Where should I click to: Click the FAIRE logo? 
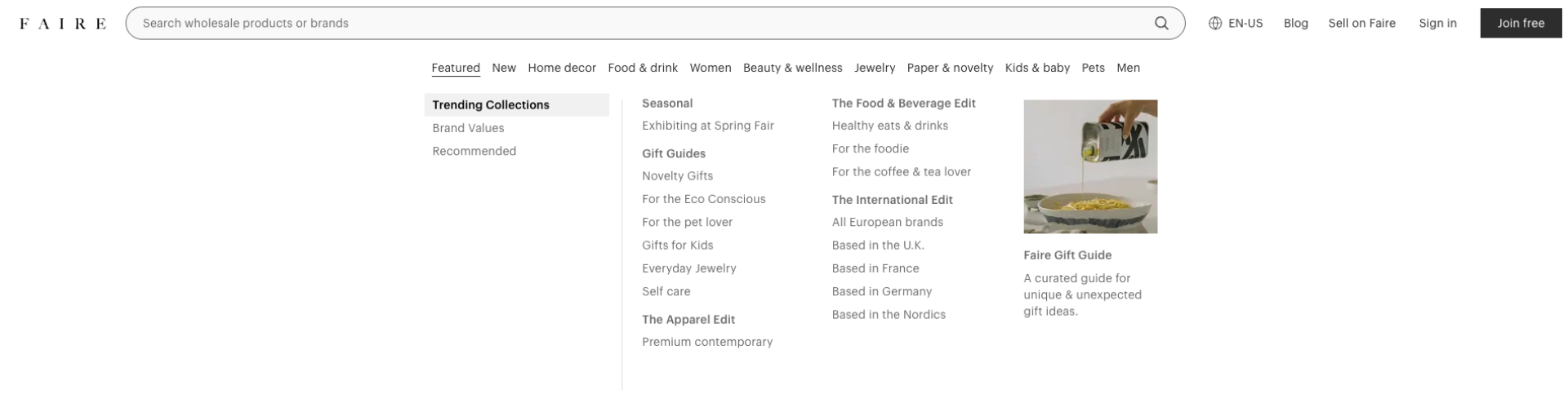click(63, 24)
